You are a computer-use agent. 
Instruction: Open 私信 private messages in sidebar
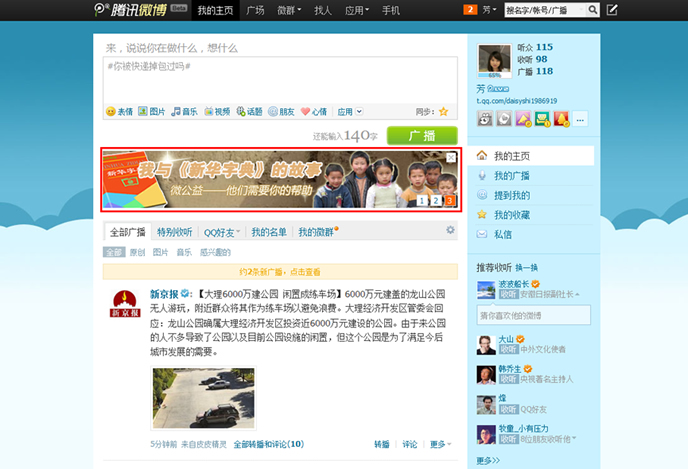tap(502, 234)
